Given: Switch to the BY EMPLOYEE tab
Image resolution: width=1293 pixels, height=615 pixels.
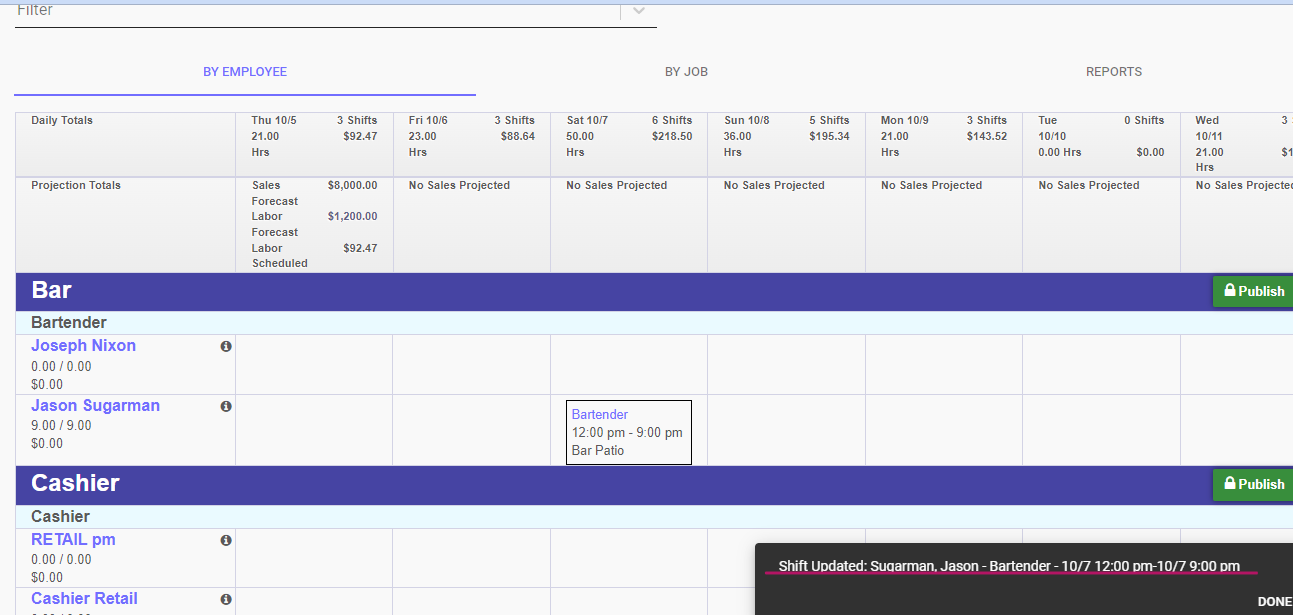Looking at the screenshot, I should pos(245,72).
